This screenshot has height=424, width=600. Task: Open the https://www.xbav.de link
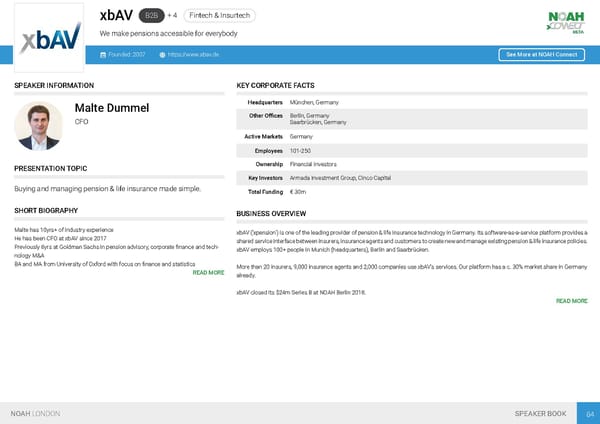(194, 54)
